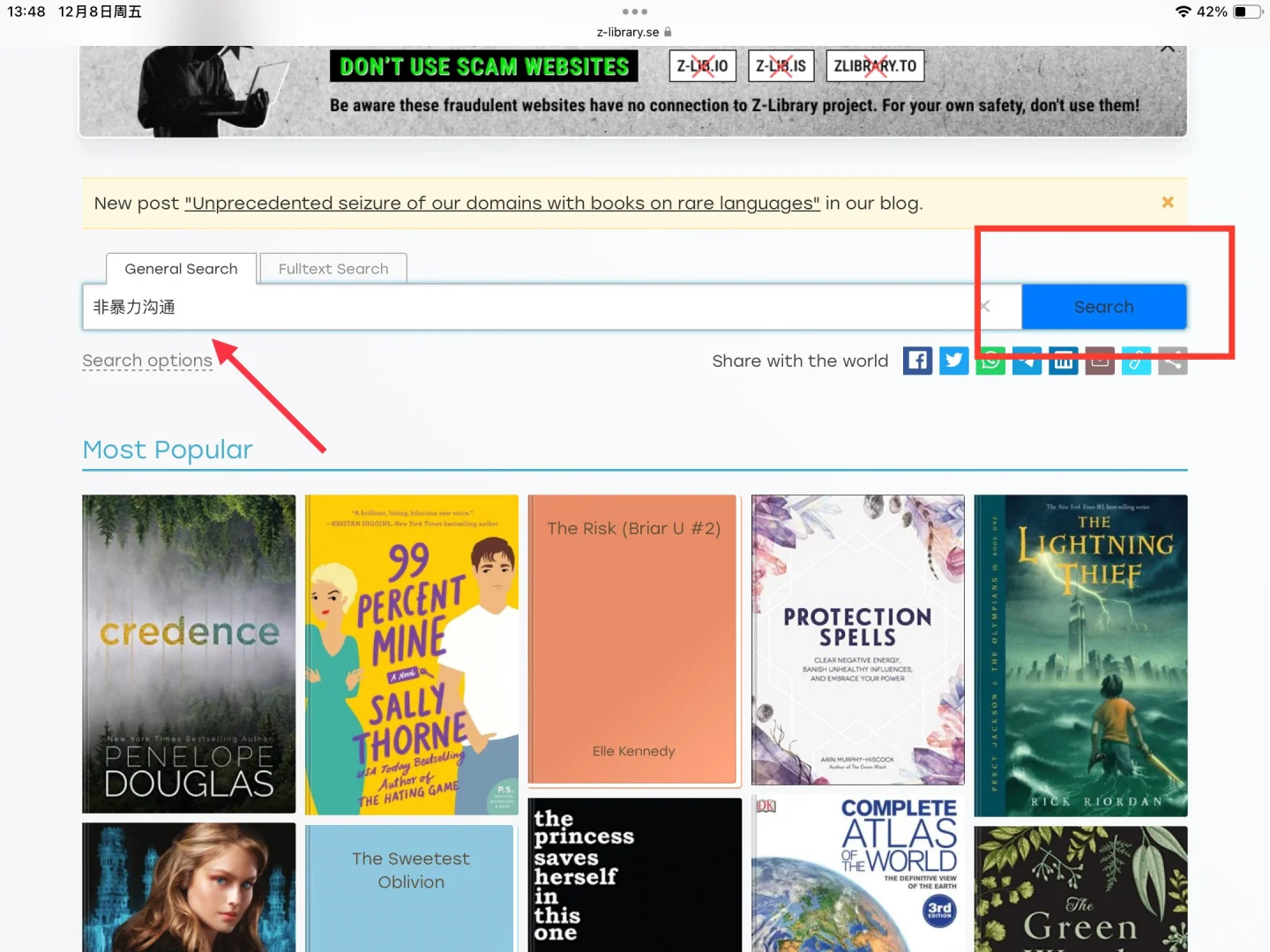Open Credence by Penelope Douglas cover

189,654
